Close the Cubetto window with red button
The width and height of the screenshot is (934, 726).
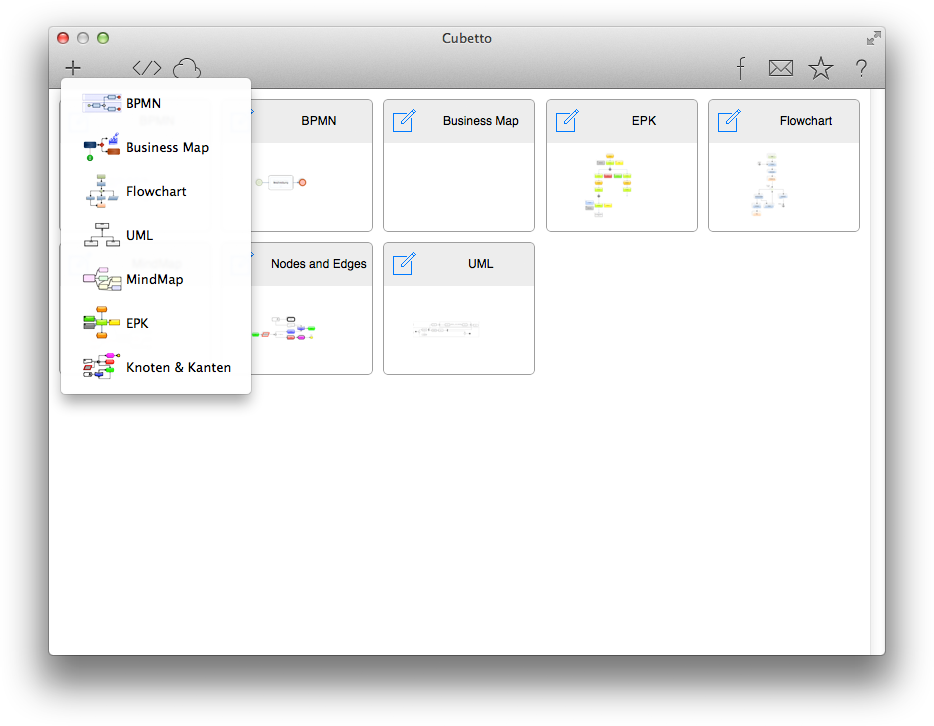tap(63, 38)
